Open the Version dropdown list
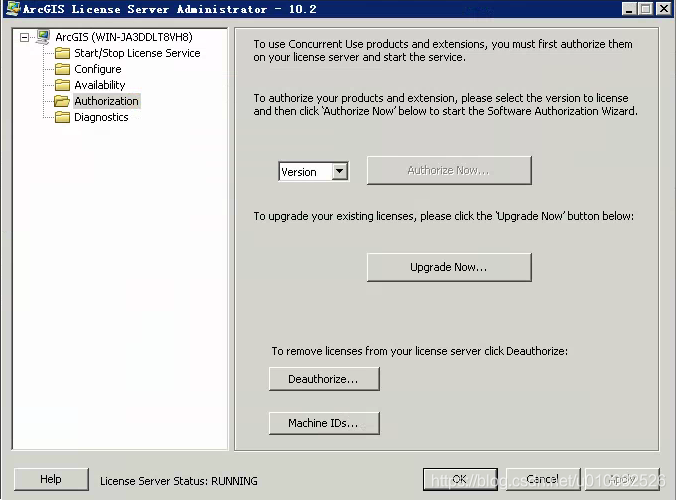This screenshot has height=500, width=676. 340,171
